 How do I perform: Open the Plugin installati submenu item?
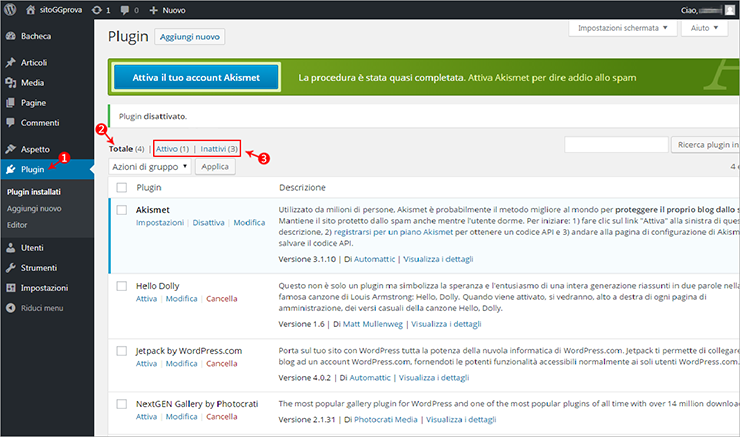coord(34,192)
